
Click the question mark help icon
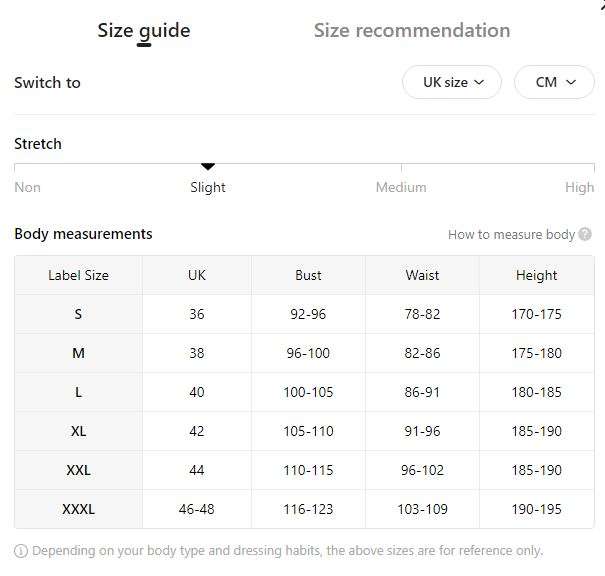pyautogui.click(x=585, y=234)
